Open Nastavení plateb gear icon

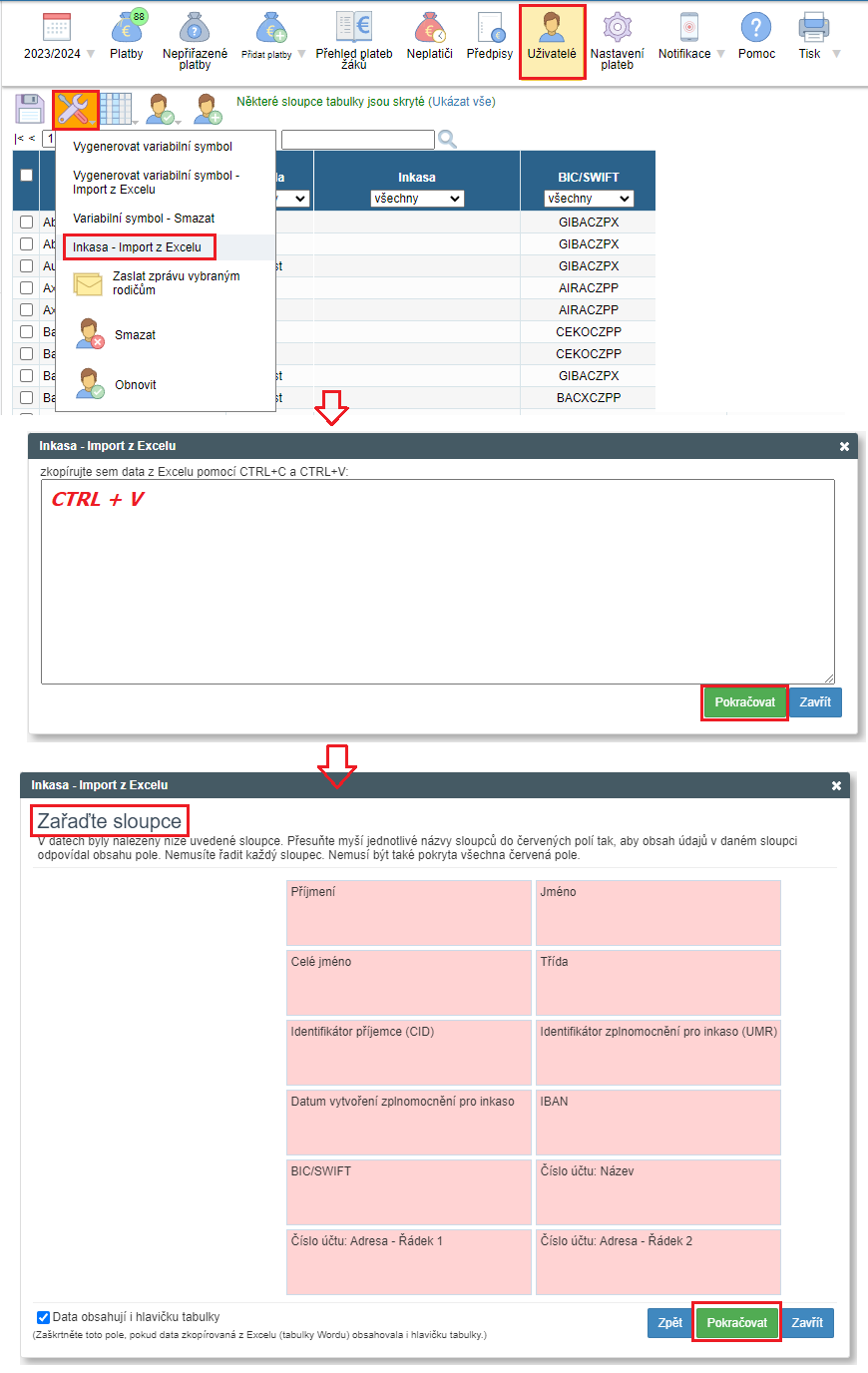tap(618, 27)
